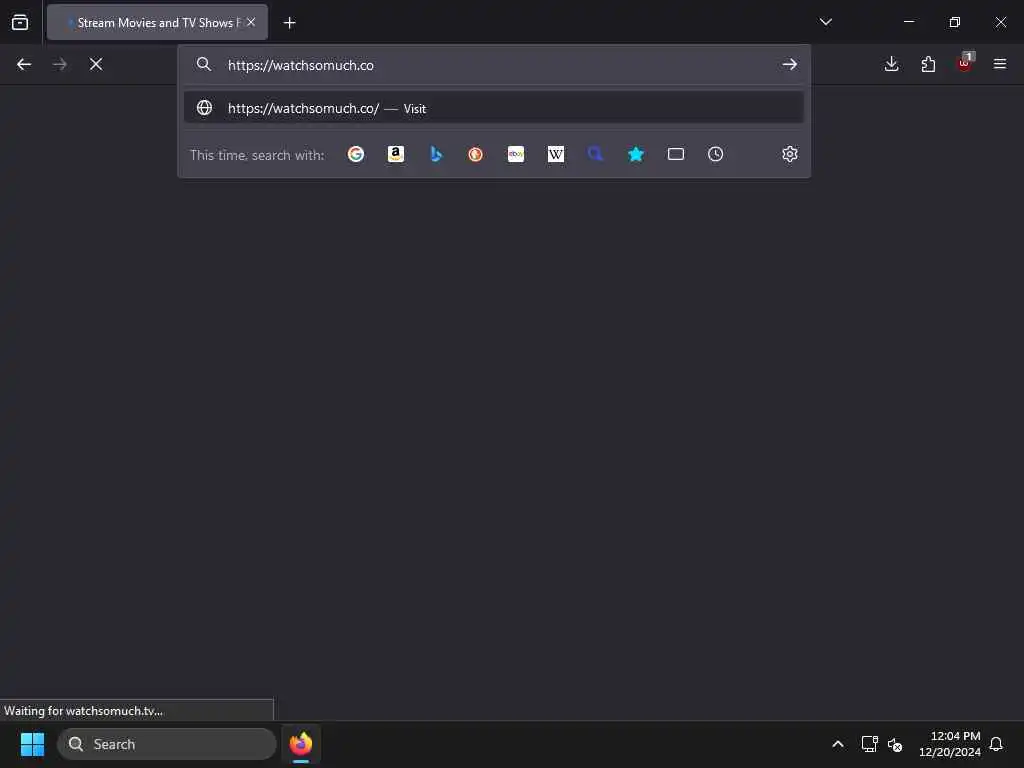Search this time with Bing
This screenshot has width=1024, height=768.
(x=436, y=154)
